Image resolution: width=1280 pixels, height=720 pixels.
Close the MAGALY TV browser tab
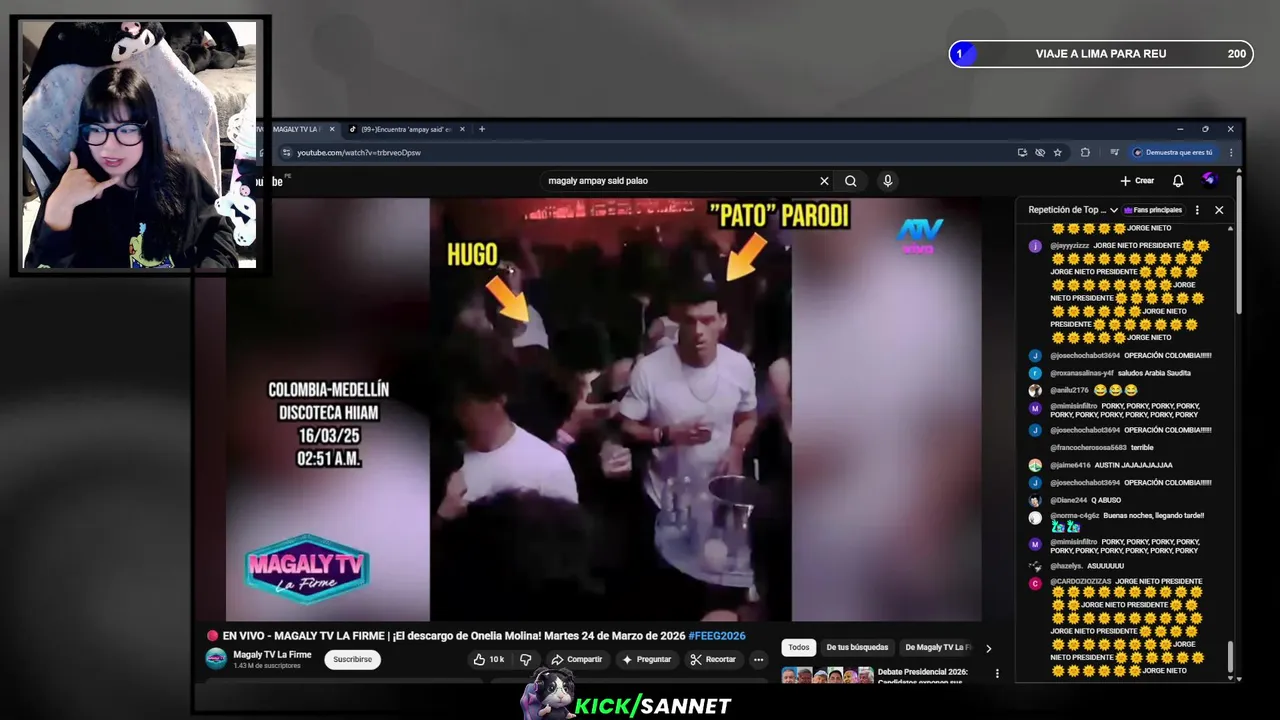(x=332, y=129)
